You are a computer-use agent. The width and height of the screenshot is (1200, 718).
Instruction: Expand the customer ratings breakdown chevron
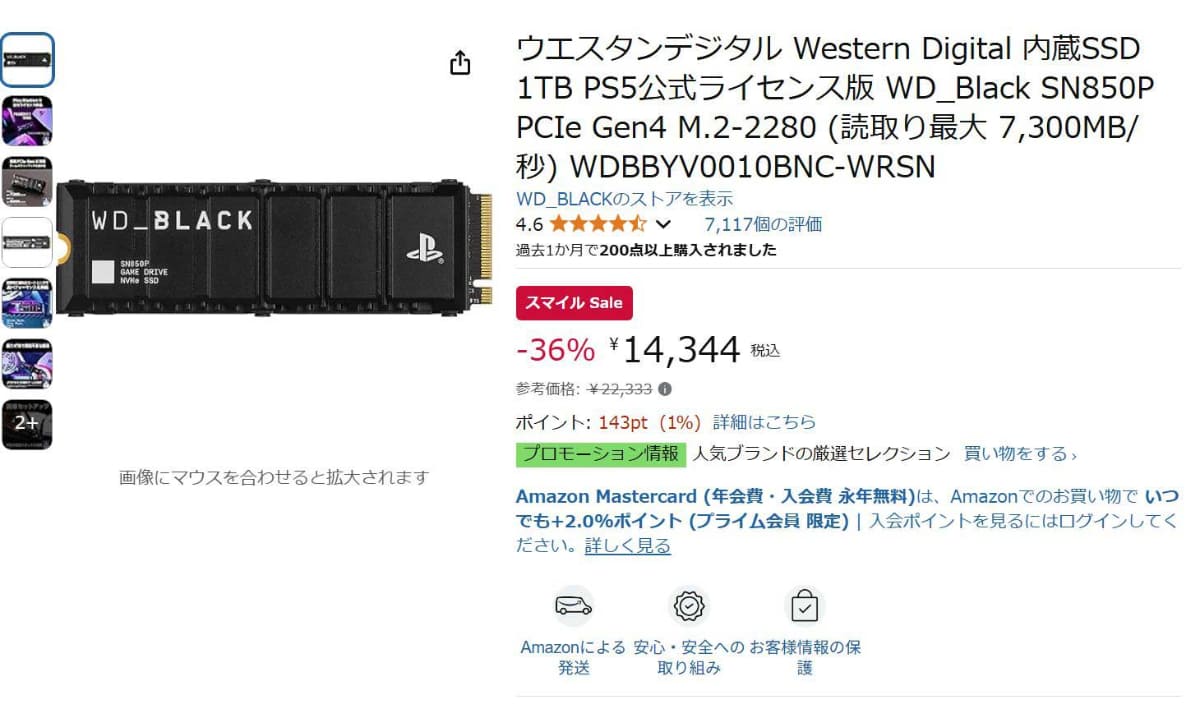[662, 224]
